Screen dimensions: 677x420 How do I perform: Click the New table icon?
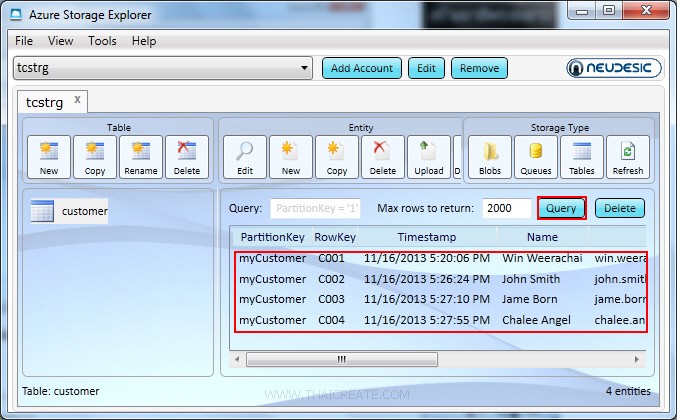(49, 157)
